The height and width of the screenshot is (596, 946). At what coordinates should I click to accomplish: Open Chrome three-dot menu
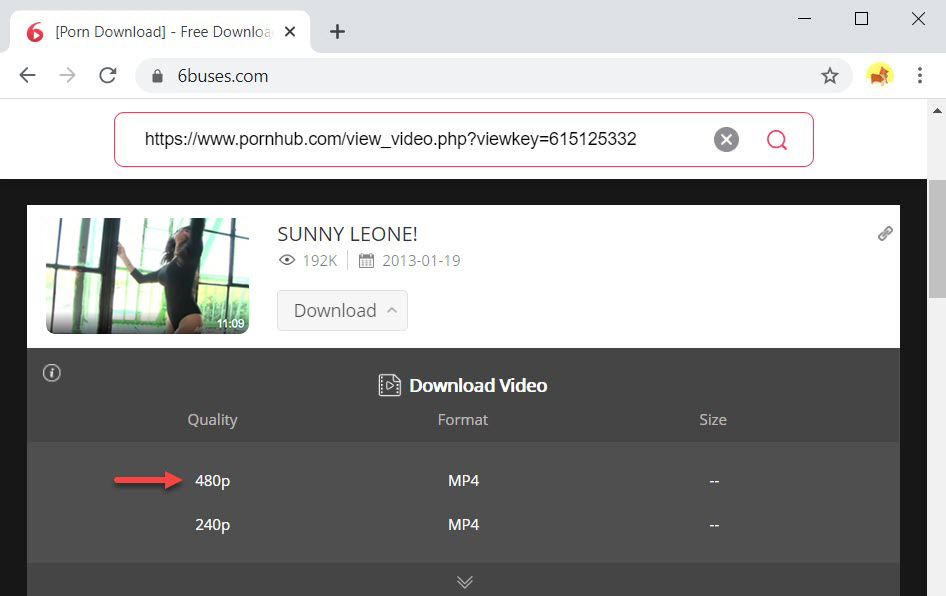pyautogui.click(x=919, y=75)
